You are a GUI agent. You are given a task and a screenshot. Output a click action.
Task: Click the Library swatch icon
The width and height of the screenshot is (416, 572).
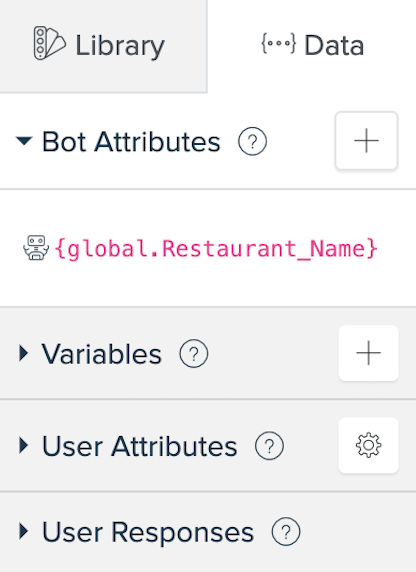50,43
